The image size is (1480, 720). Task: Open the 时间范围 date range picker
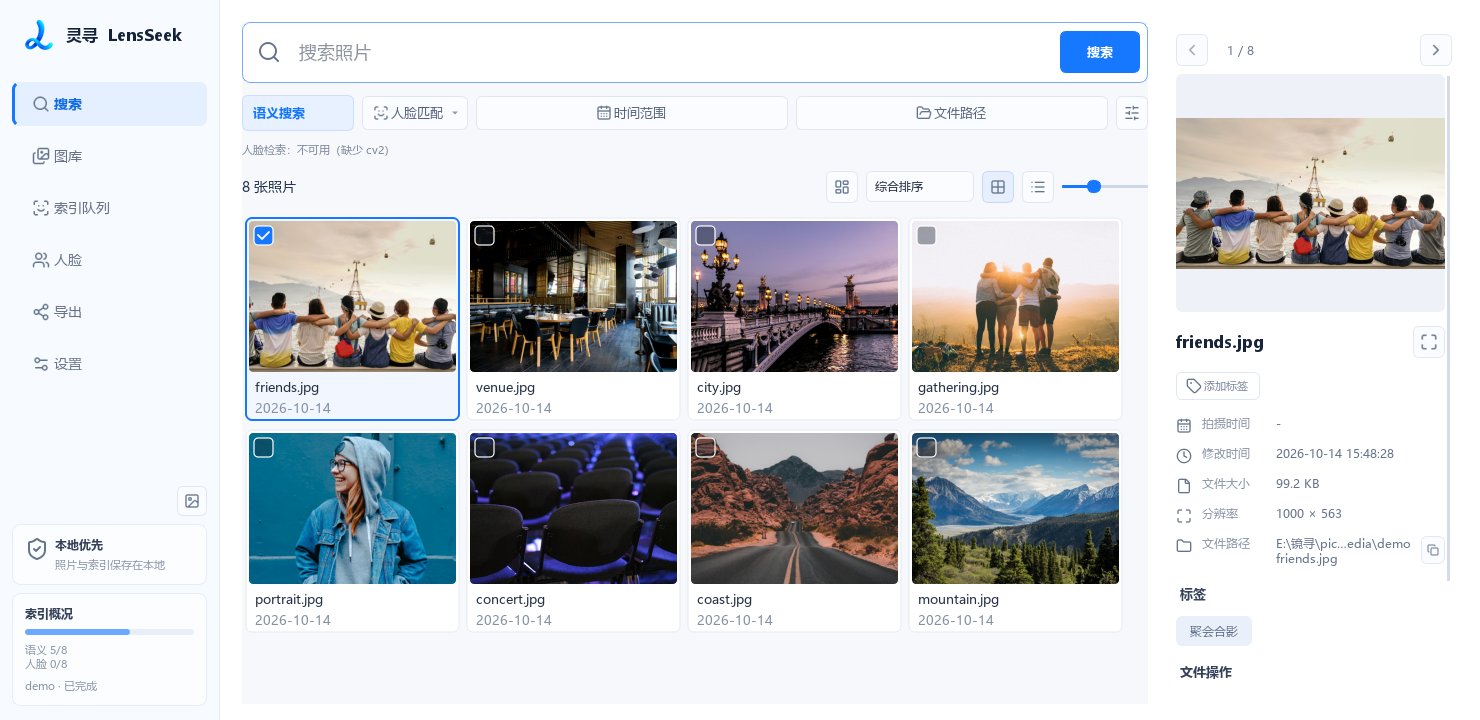pyautogui.click(x=632, y=113)
